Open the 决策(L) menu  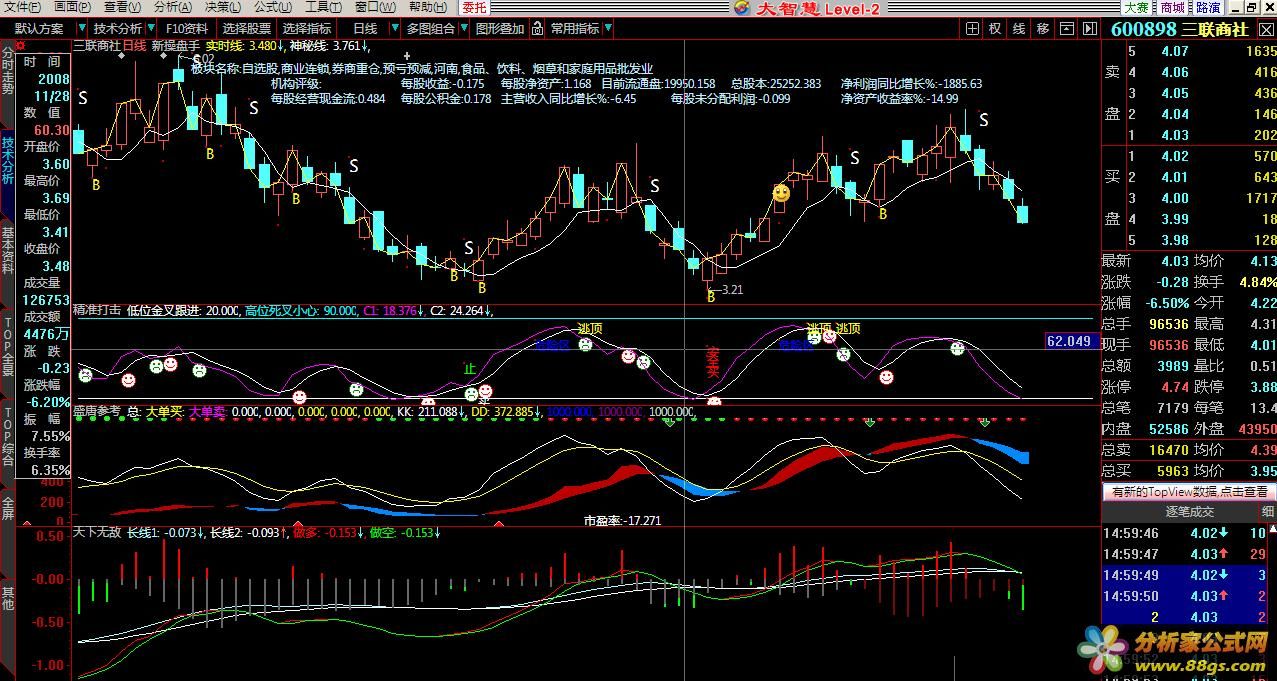(223, 7)
